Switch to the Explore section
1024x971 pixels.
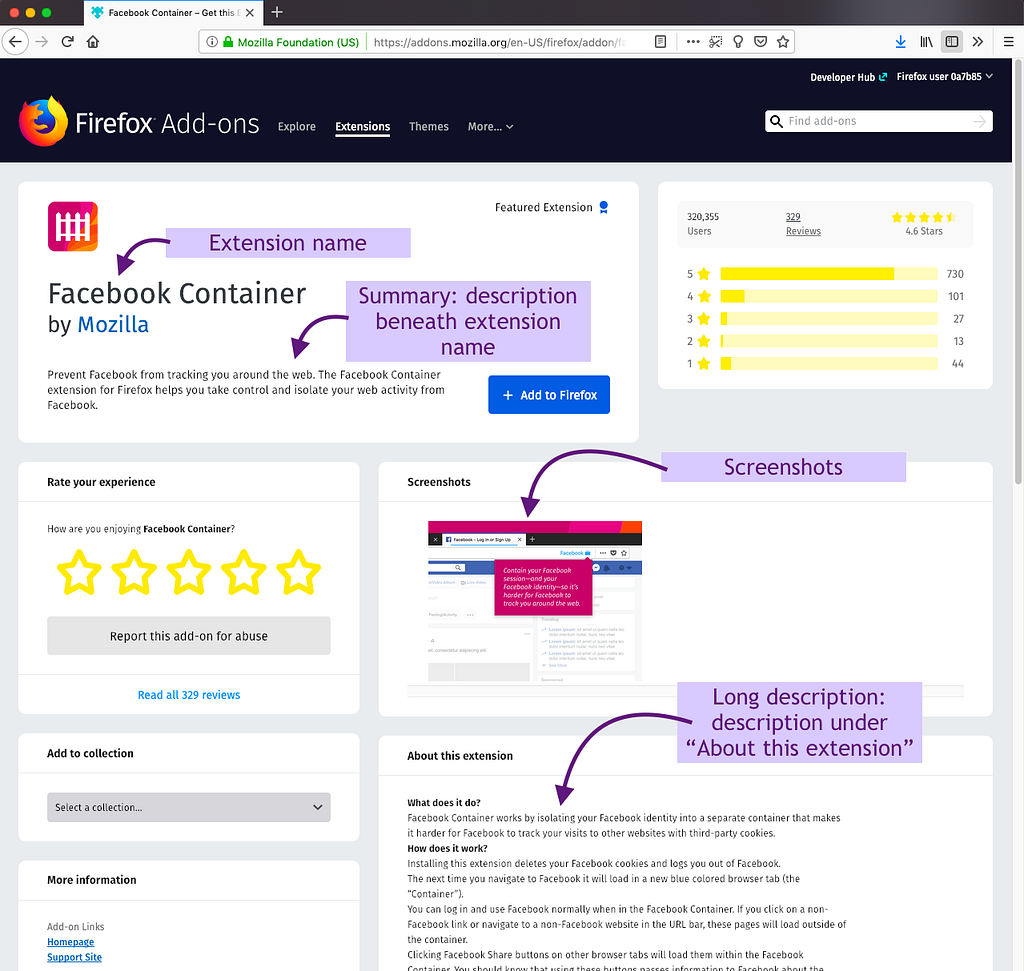point(296,127)
